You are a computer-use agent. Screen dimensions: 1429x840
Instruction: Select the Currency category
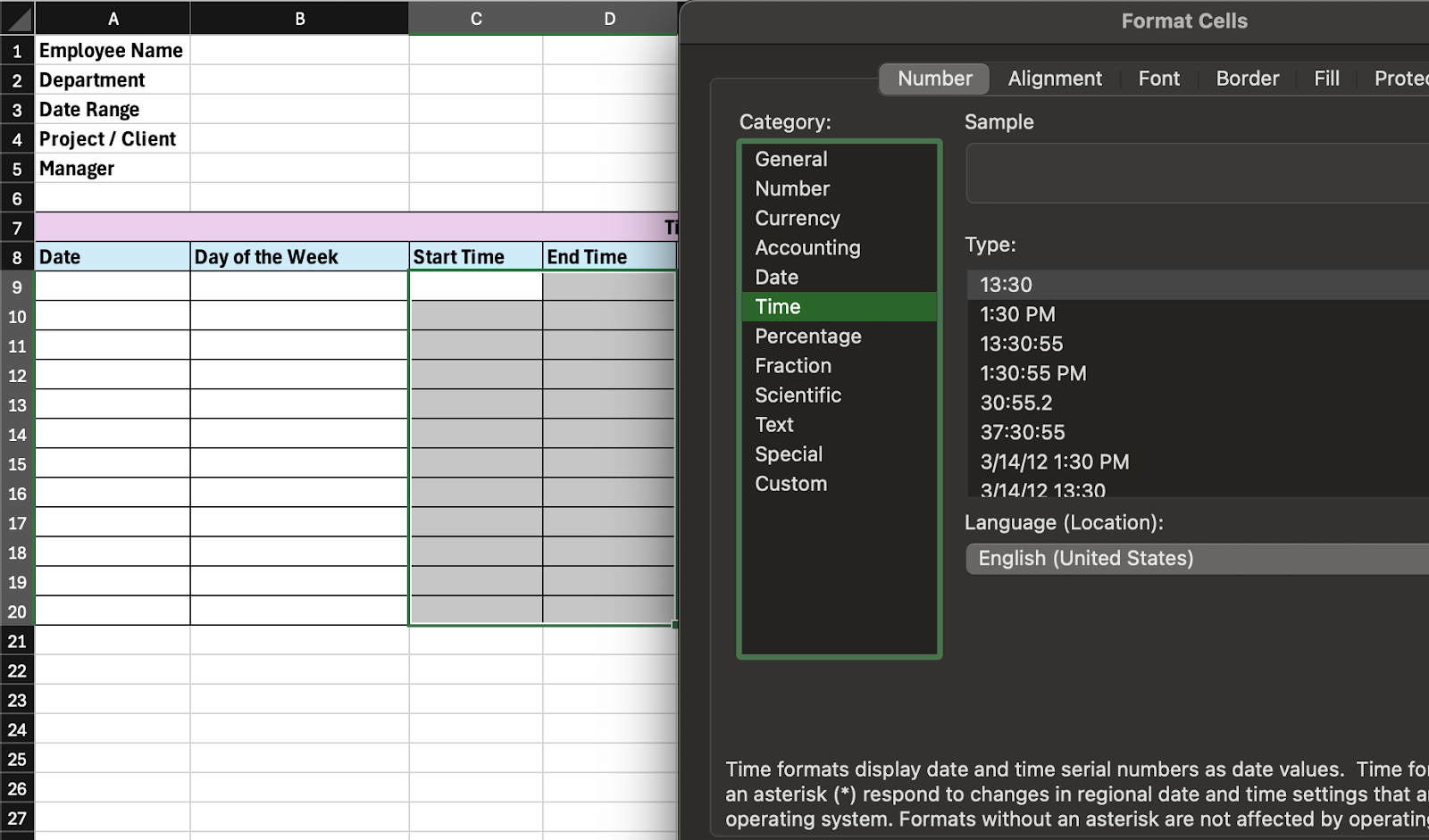[x=797, y=218]
